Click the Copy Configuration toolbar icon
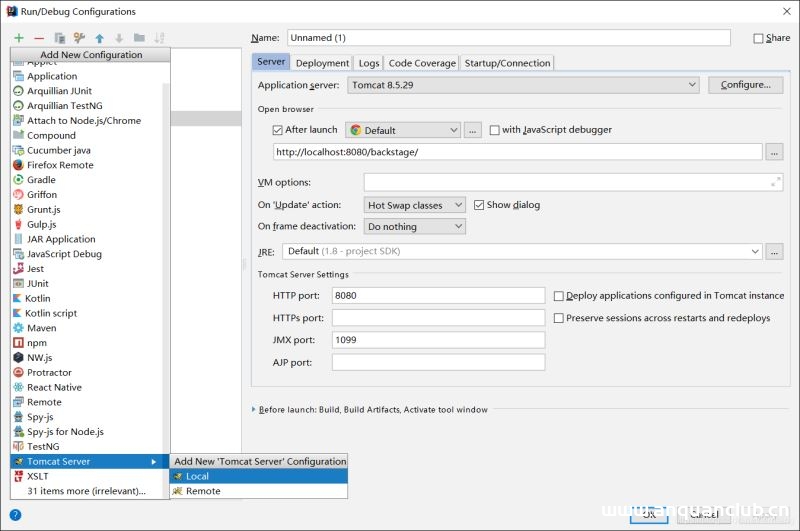Screen dimensions: 800x531 pyautogui.click(x=60, y=38)
